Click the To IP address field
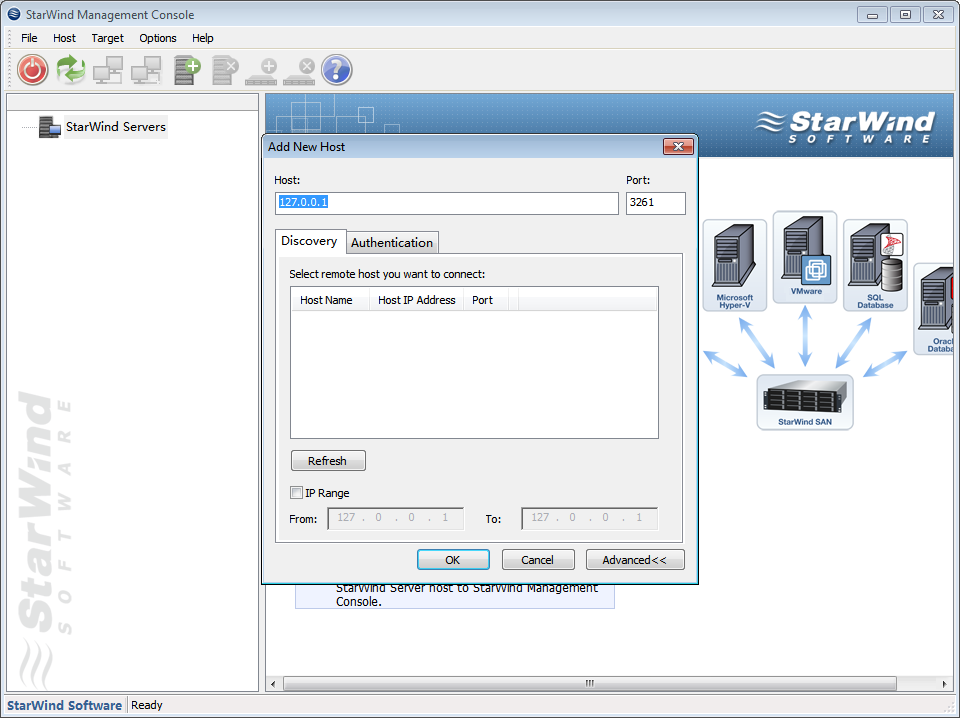 pyautogui.click(x=590, y=518)
